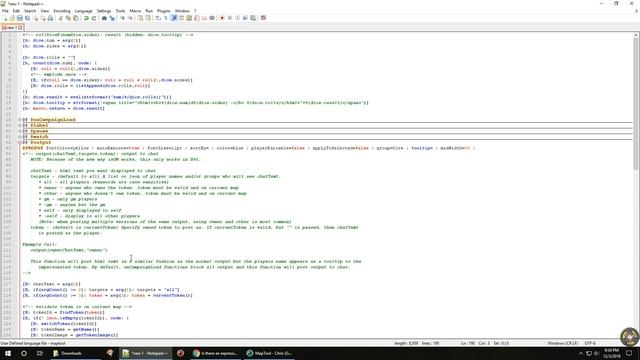Click the Stop Recording macro icon
This screenshot has height=360, width=640.
(229, 18)
